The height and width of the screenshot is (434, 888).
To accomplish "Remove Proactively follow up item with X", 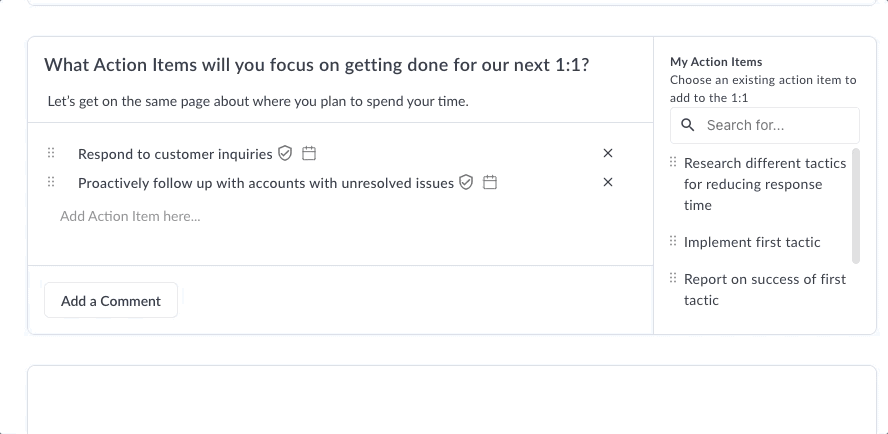I will coord(608,182).
